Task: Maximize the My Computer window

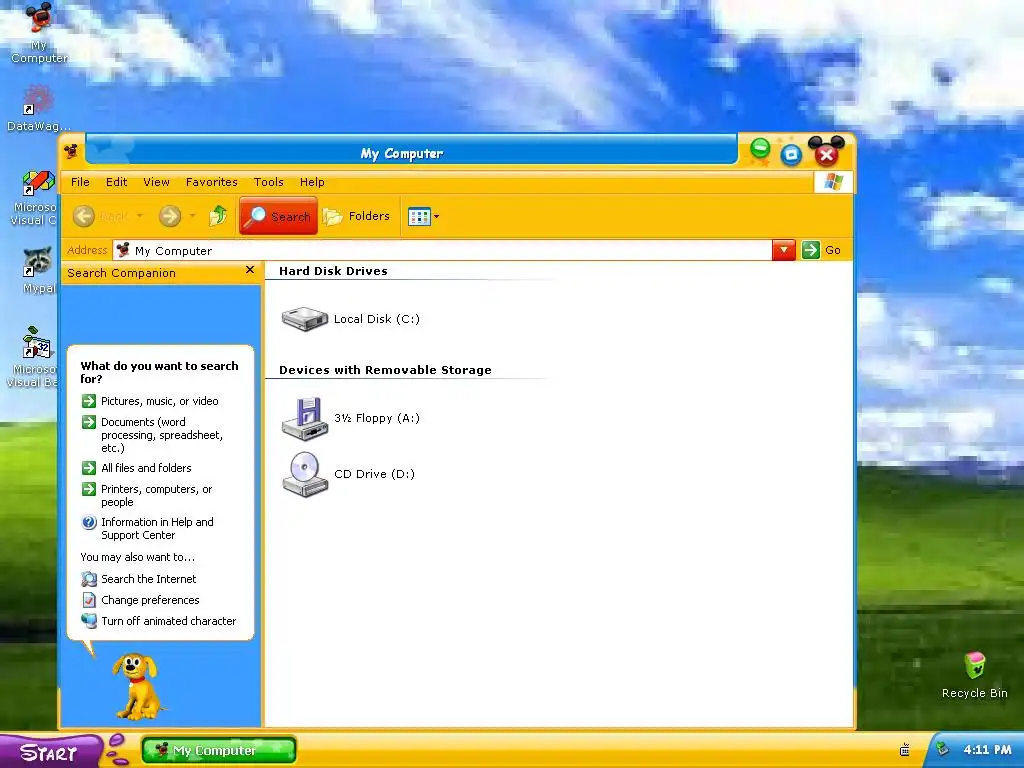Action: tap(791, 154)
